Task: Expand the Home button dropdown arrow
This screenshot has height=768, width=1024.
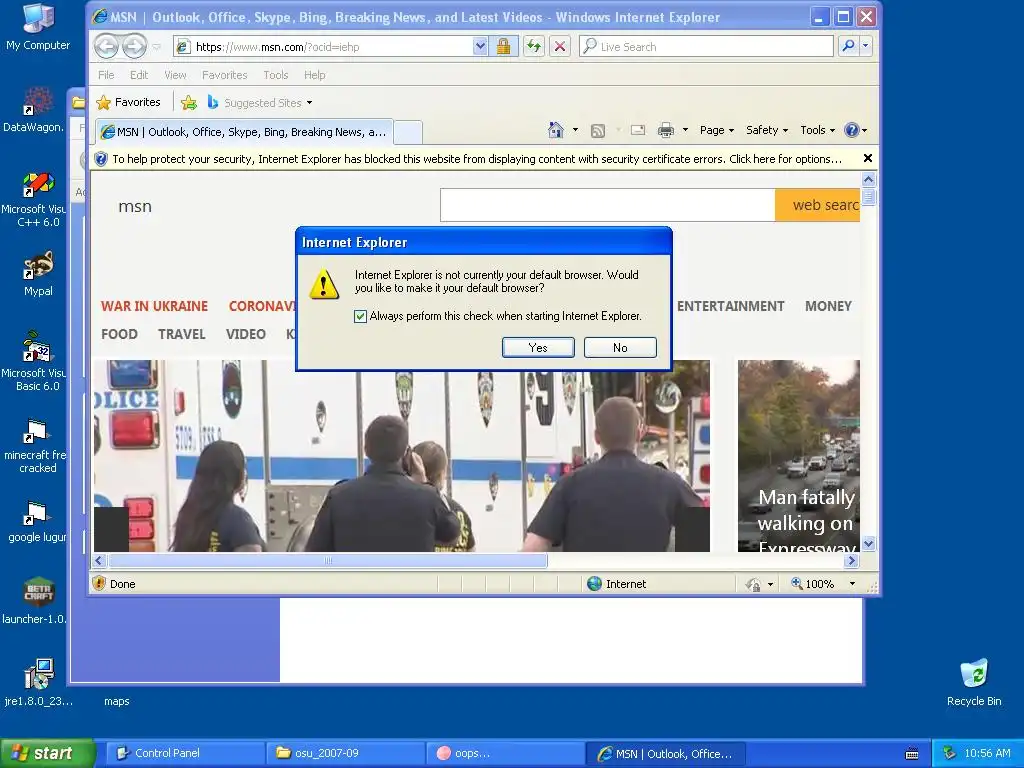Action: [575, 130]
